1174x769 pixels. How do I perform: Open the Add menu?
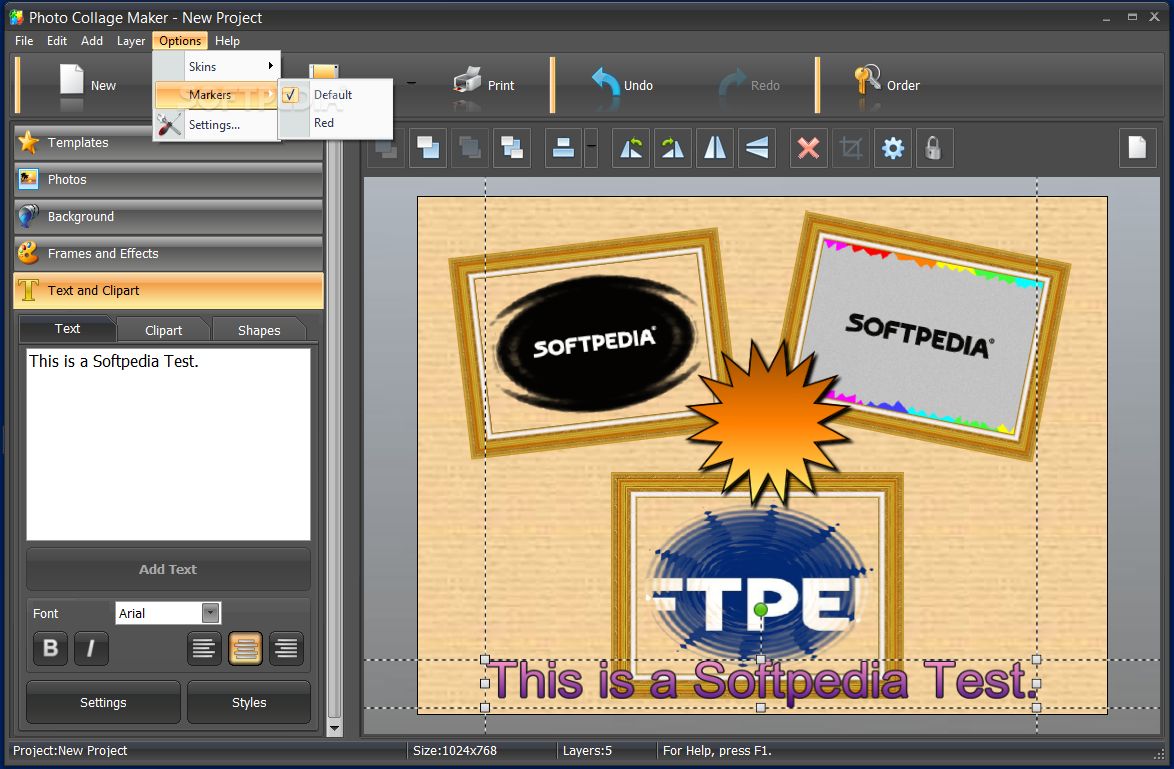(x=92, y=40)
